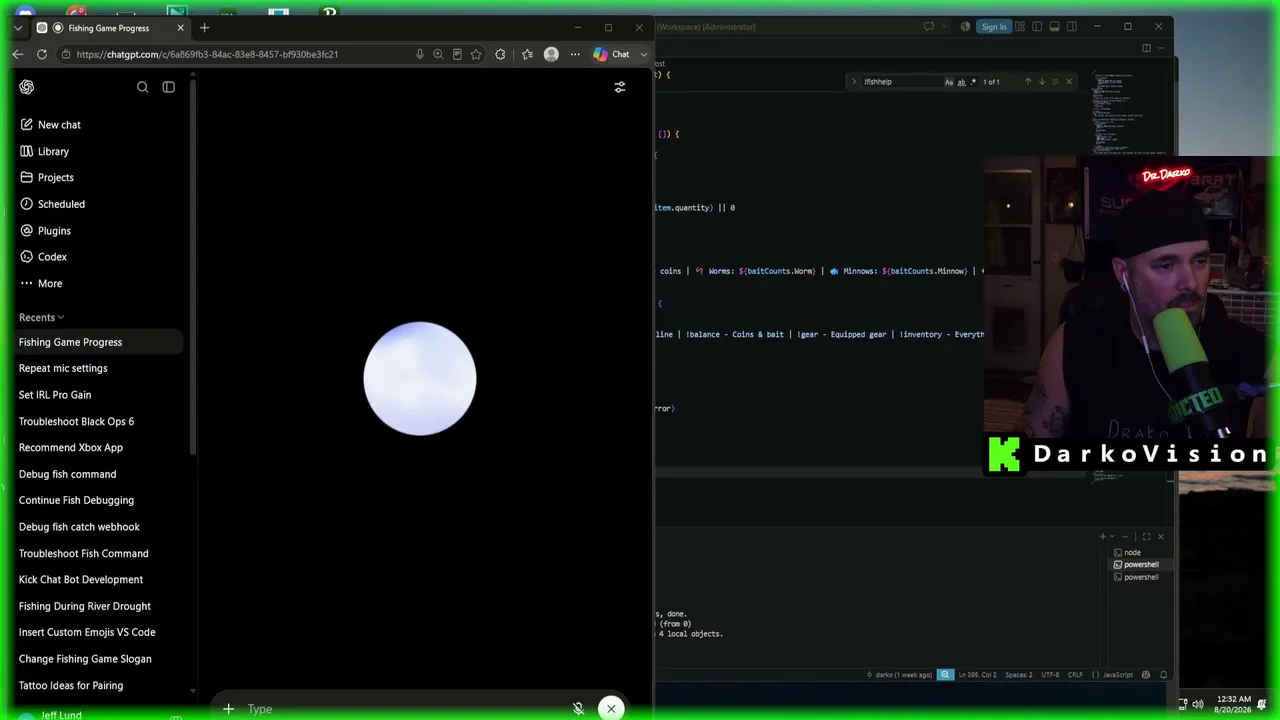Viewport: 1280px width, 720px height.
Task: Open a new browser tab
Action: coord(204,28)
